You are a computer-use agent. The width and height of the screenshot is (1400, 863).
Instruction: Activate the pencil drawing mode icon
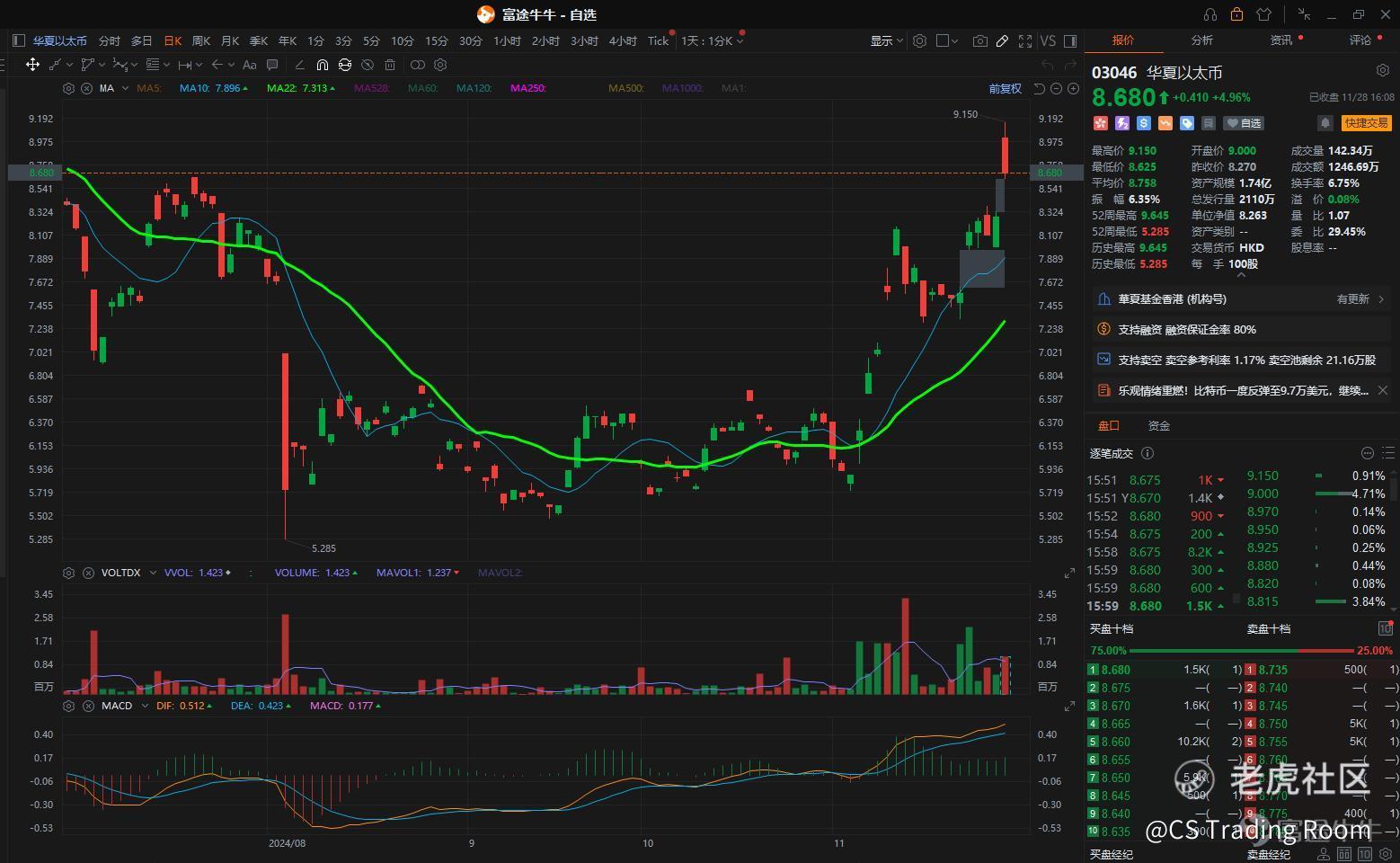[1003, 40]
